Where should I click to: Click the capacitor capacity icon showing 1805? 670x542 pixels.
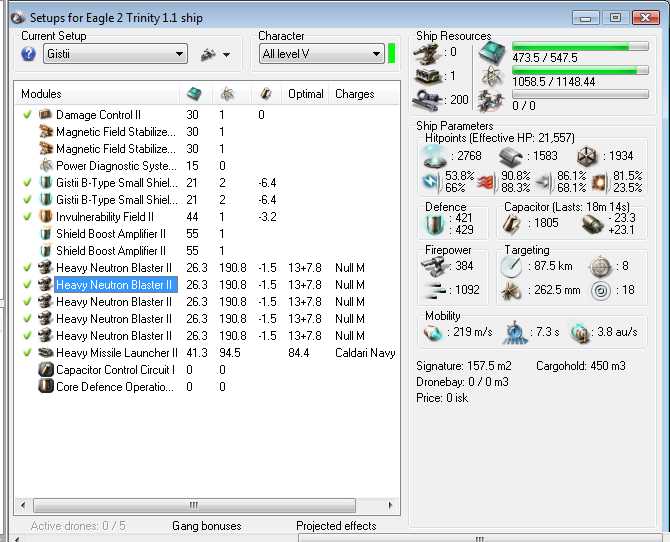tap(511, 224)
